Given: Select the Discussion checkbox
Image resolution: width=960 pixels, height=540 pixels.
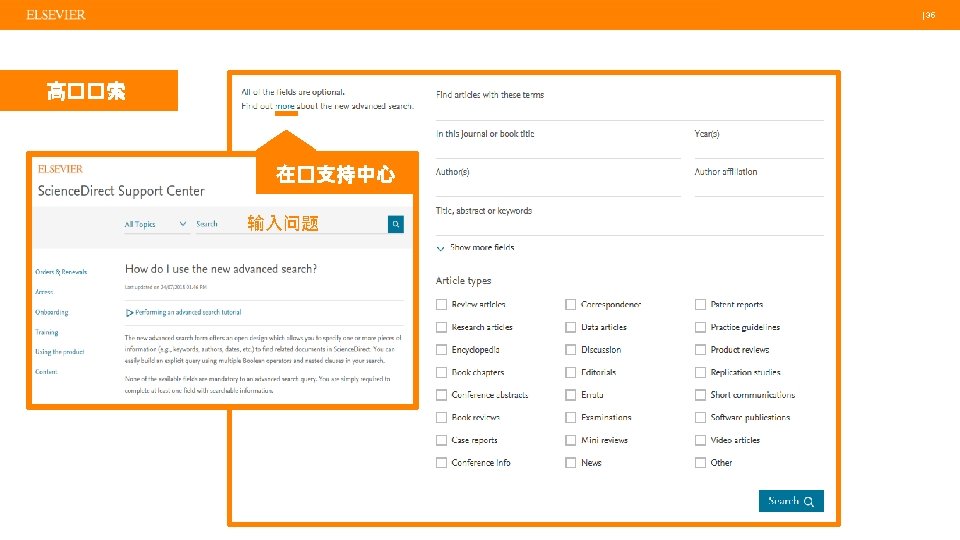Looking at the screenshot, I should [x=571, y=350].
